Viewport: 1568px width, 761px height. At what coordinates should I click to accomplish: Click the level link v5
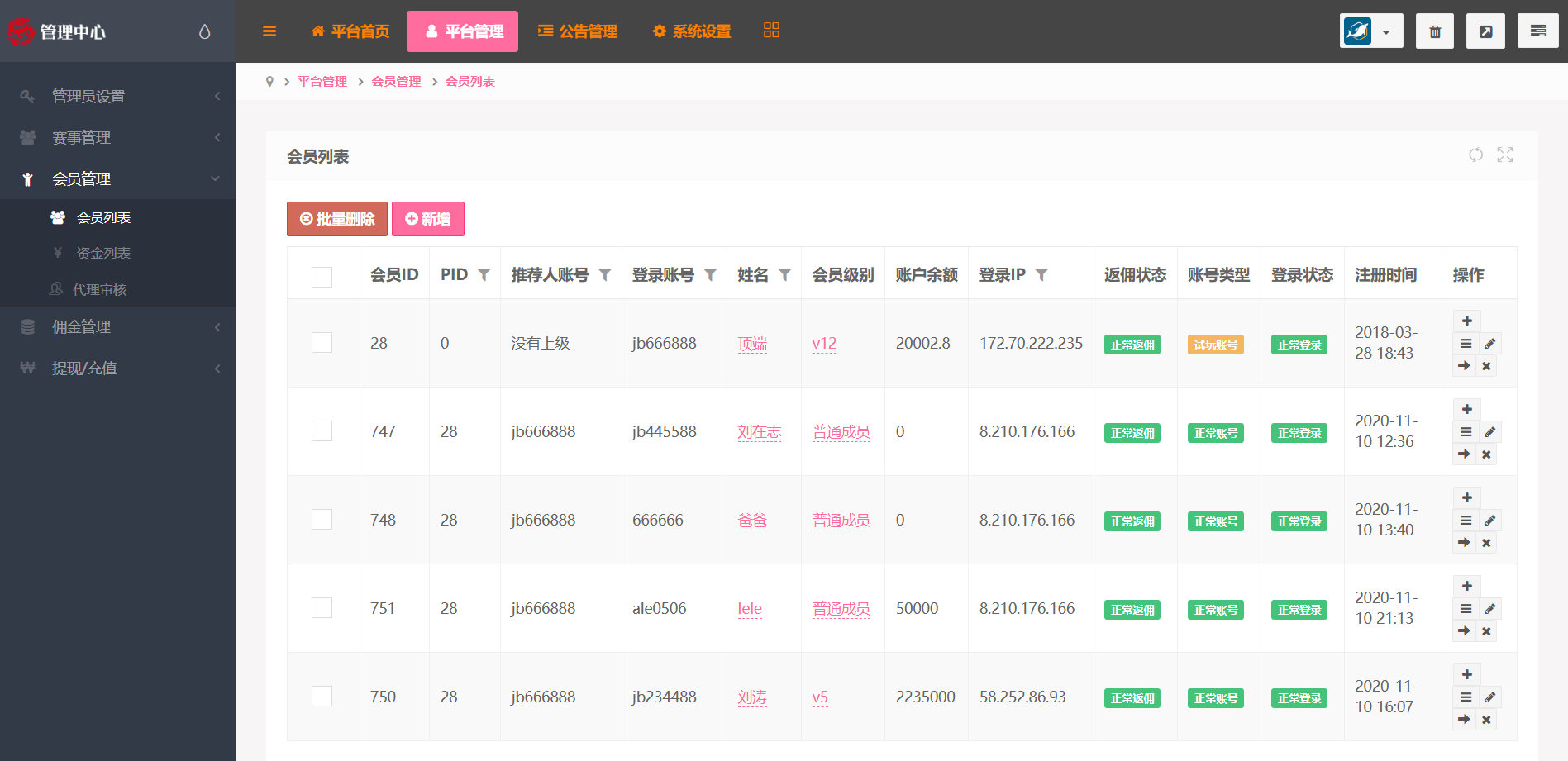820,697
